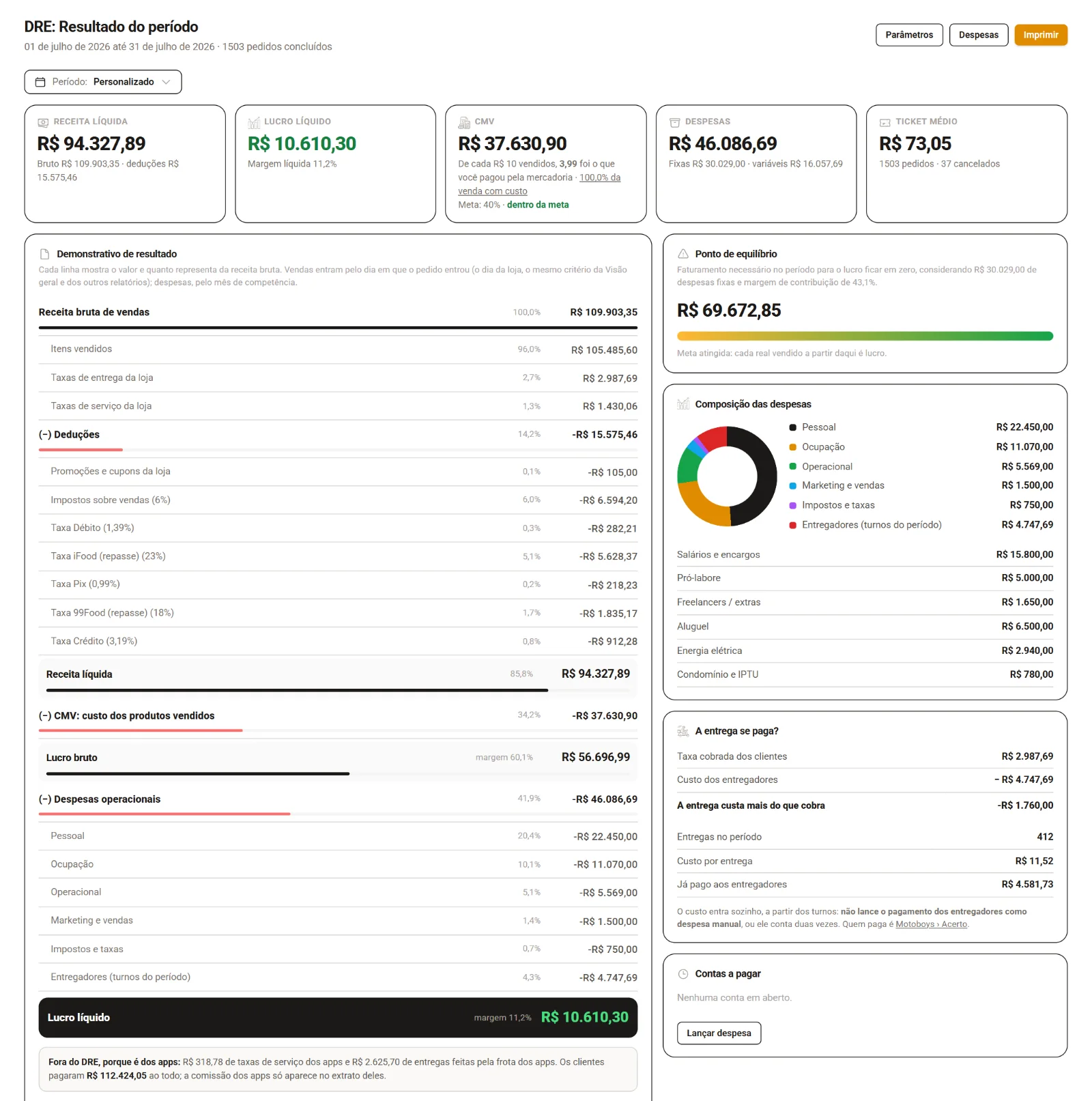Click the 'Salários e encargos' expense row
The width and height of the screenshot is (1092, 1101).
point(865,555)
